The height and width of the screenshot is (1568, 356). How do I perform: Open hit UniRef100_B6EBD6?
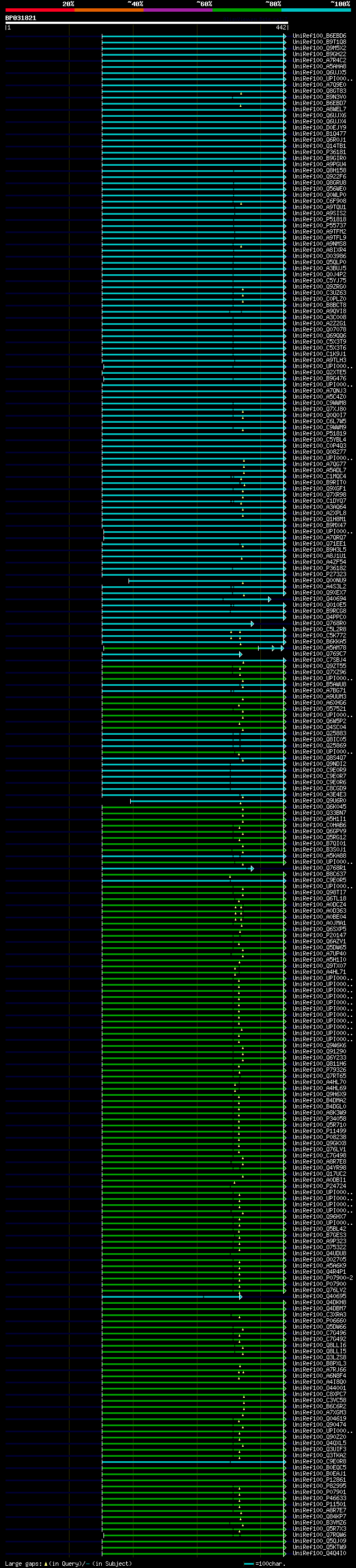319,36
